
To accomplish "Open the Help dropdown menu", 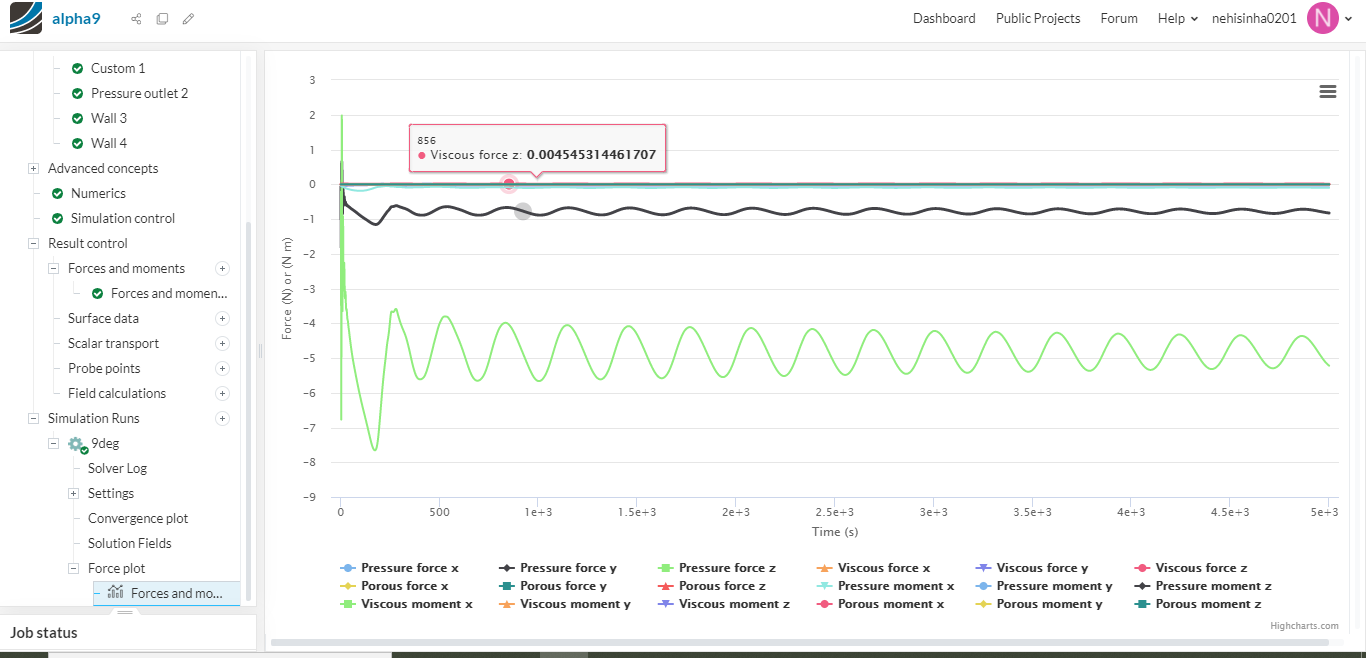I will point(1177,18).
